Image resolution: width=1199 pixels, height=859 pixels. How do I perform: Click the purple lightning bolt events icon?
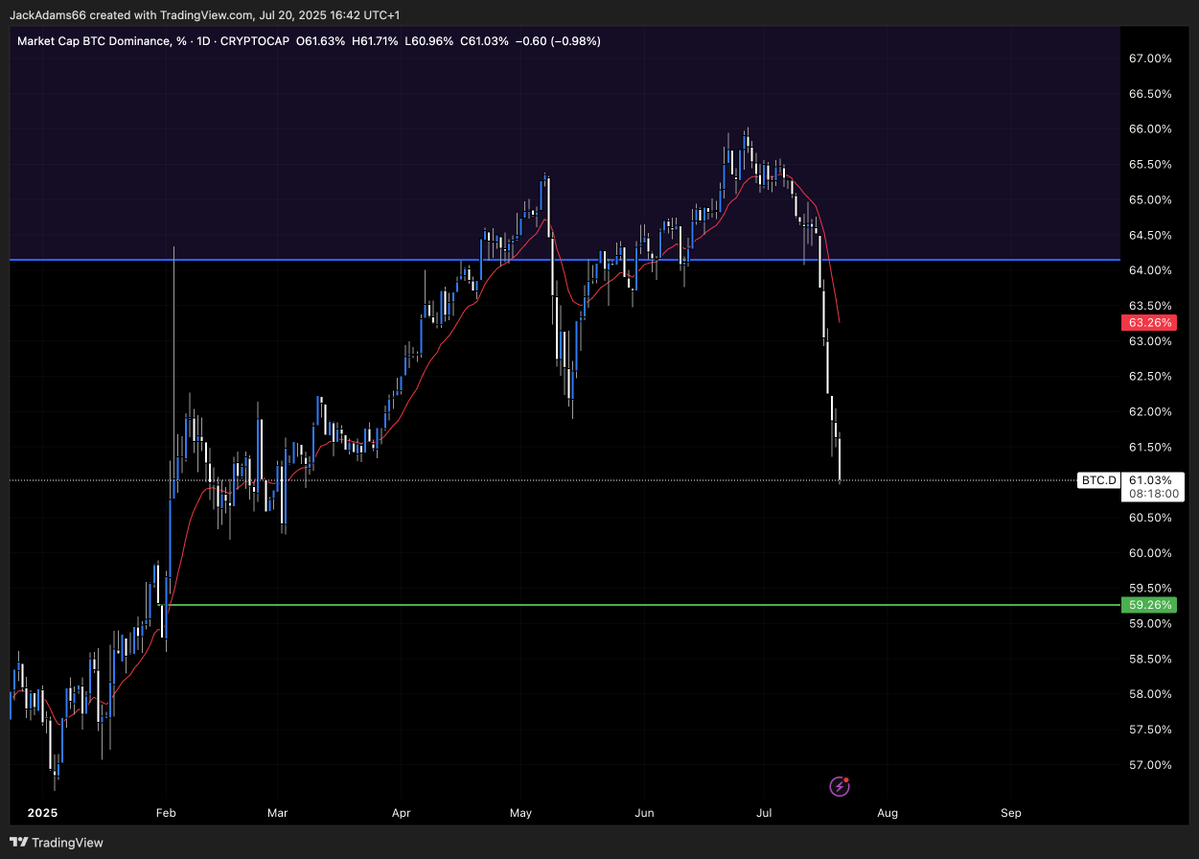coord(840,786)
